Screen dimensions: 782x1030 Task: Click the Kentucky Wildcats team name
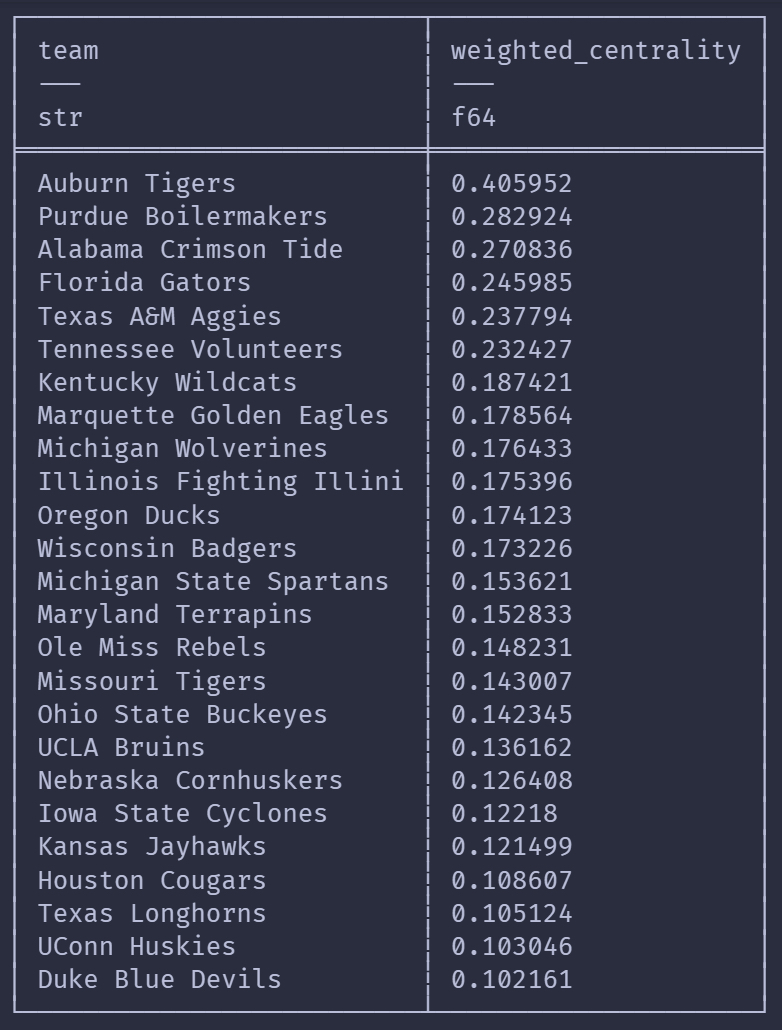pyautogui.click(x=167, y=382)
